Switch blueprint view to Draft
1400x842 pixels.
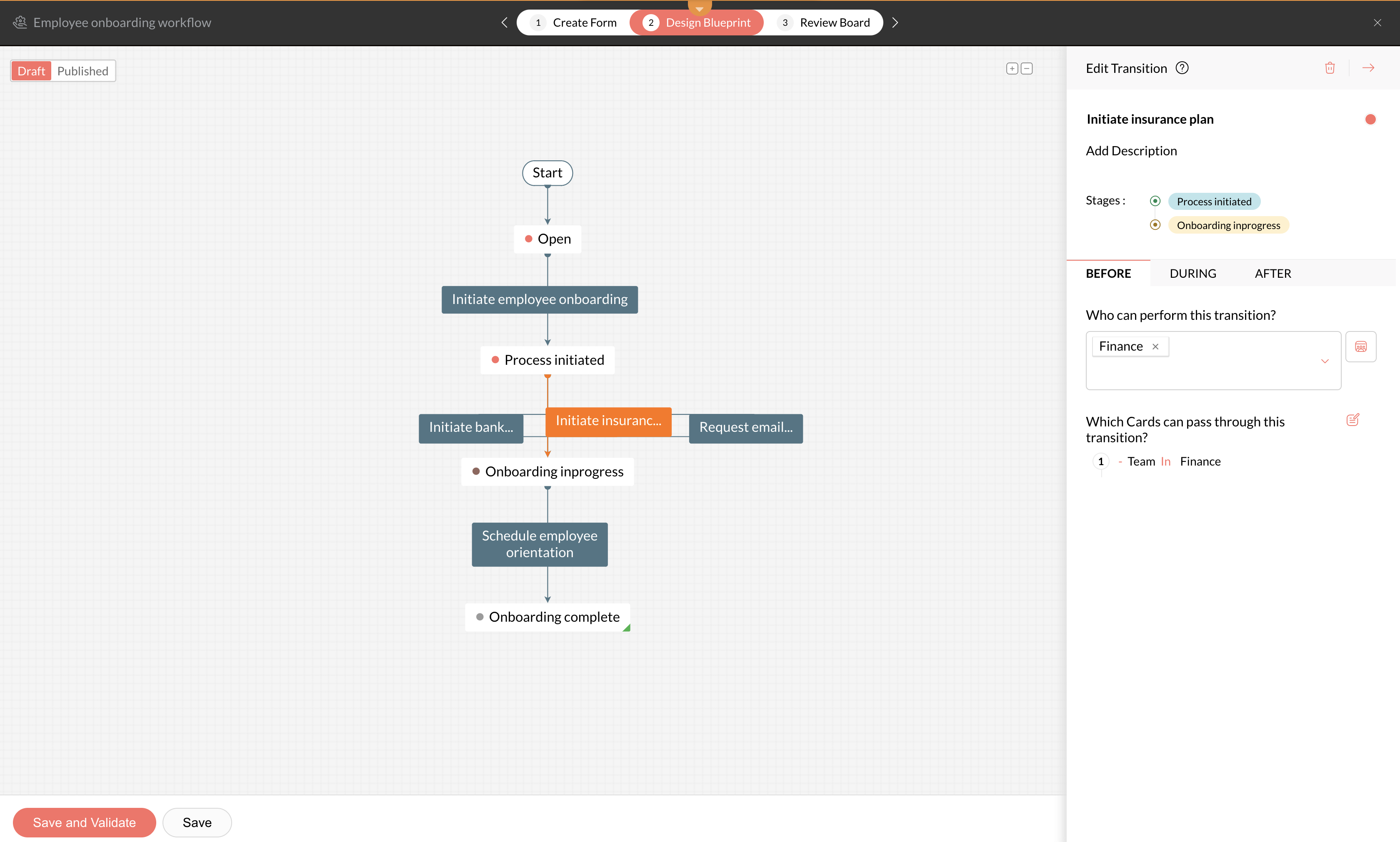pos(31,71)
